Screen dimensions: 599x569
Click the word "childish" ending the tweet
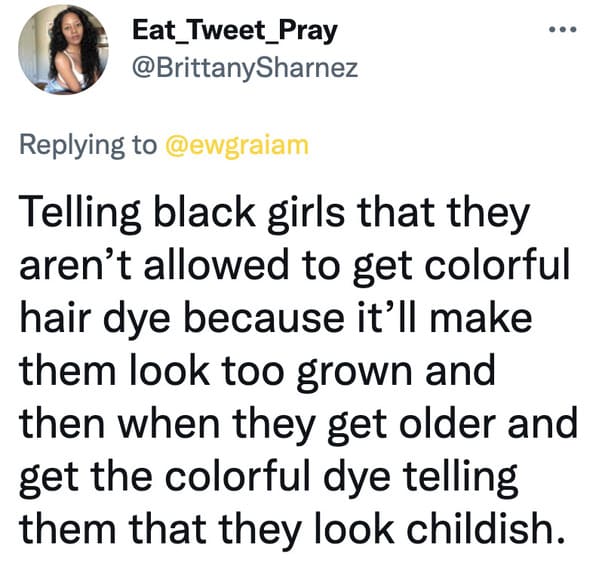pyautogui.click(x=480, y=527)
